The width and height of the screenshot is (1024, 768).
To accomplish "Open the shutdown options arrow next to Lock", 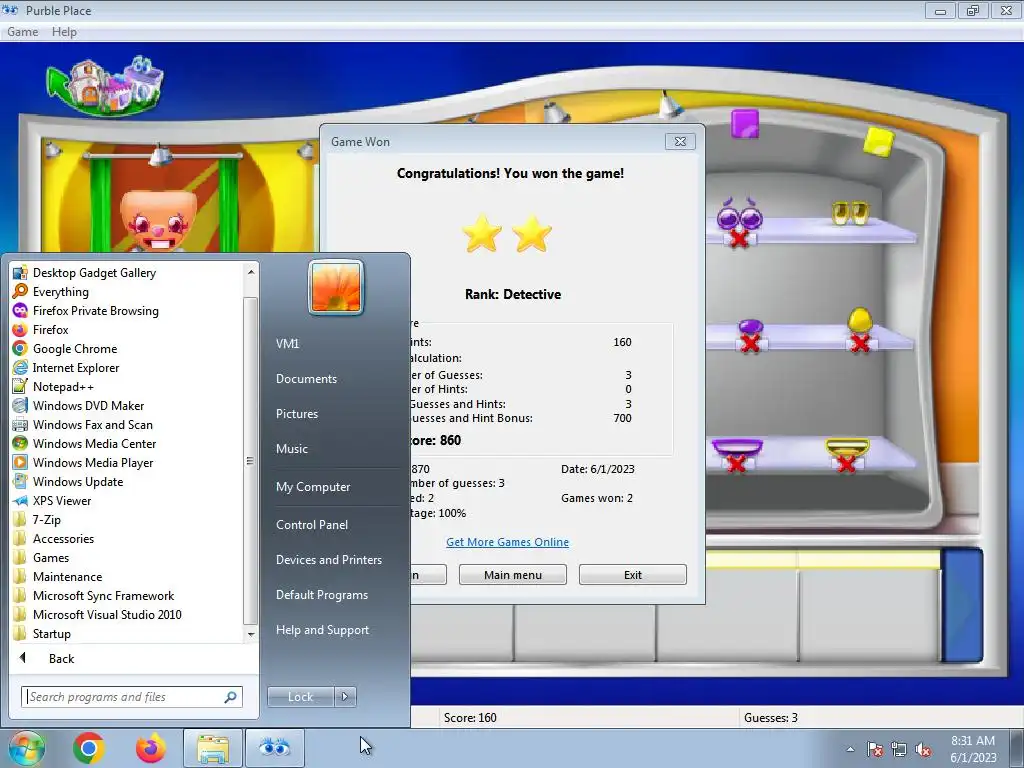I will tap(345, 697).
